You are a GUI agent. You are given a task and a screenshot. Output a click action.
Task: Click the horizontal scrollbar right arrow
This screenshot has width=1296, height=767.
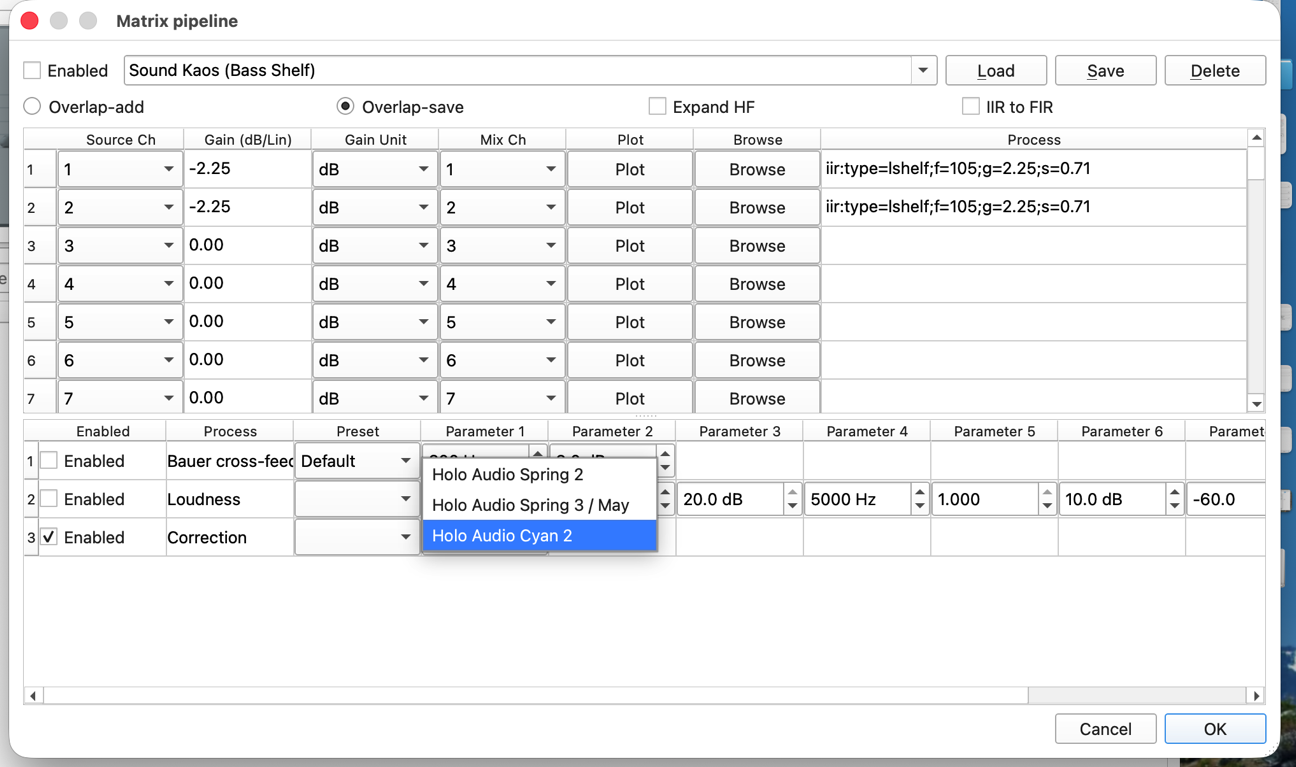pyautogui.click(x=1256, y=695)
